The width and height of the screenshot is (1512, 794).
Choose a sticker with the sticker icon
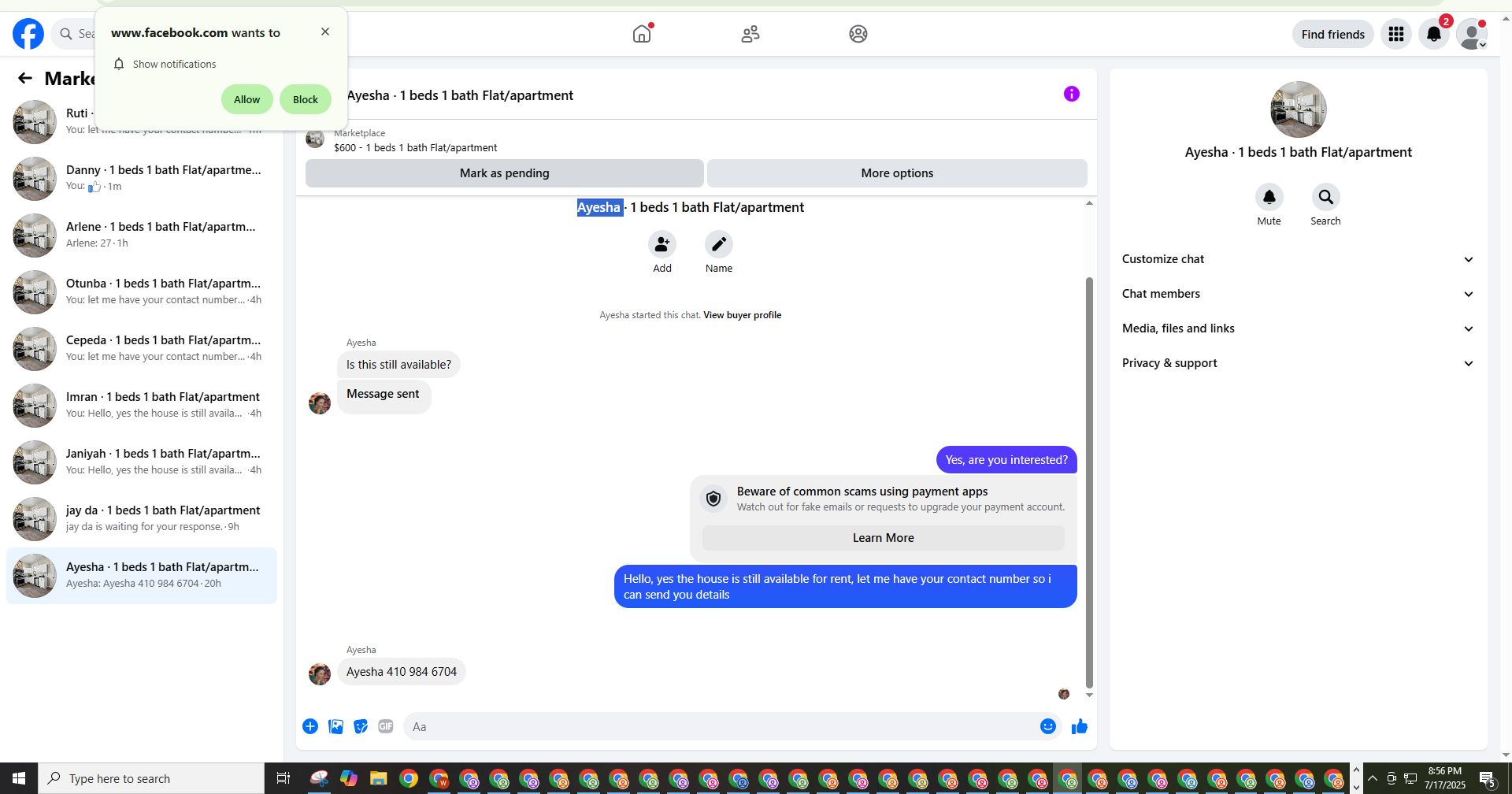pos(361,726)
